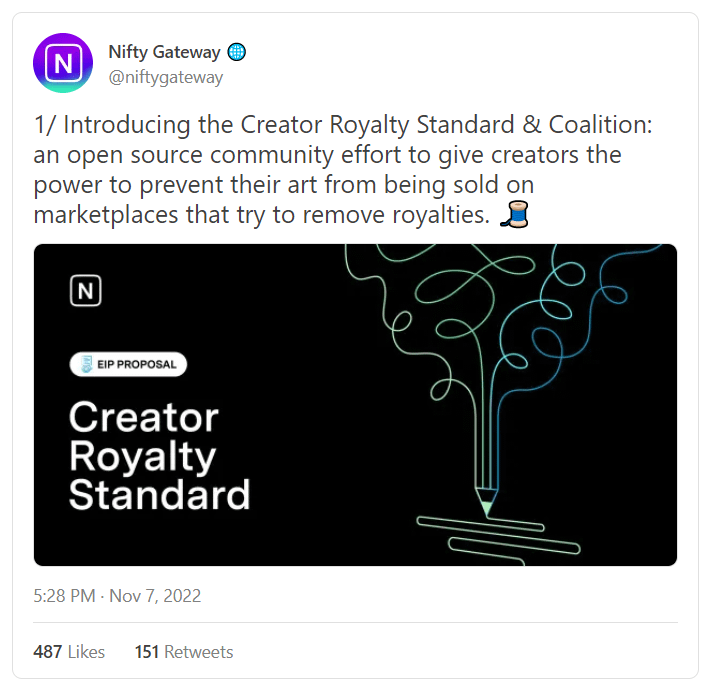711x695 pixels.
Task: Open the @niftygateway handle link
Action: [x=165, y=77]
